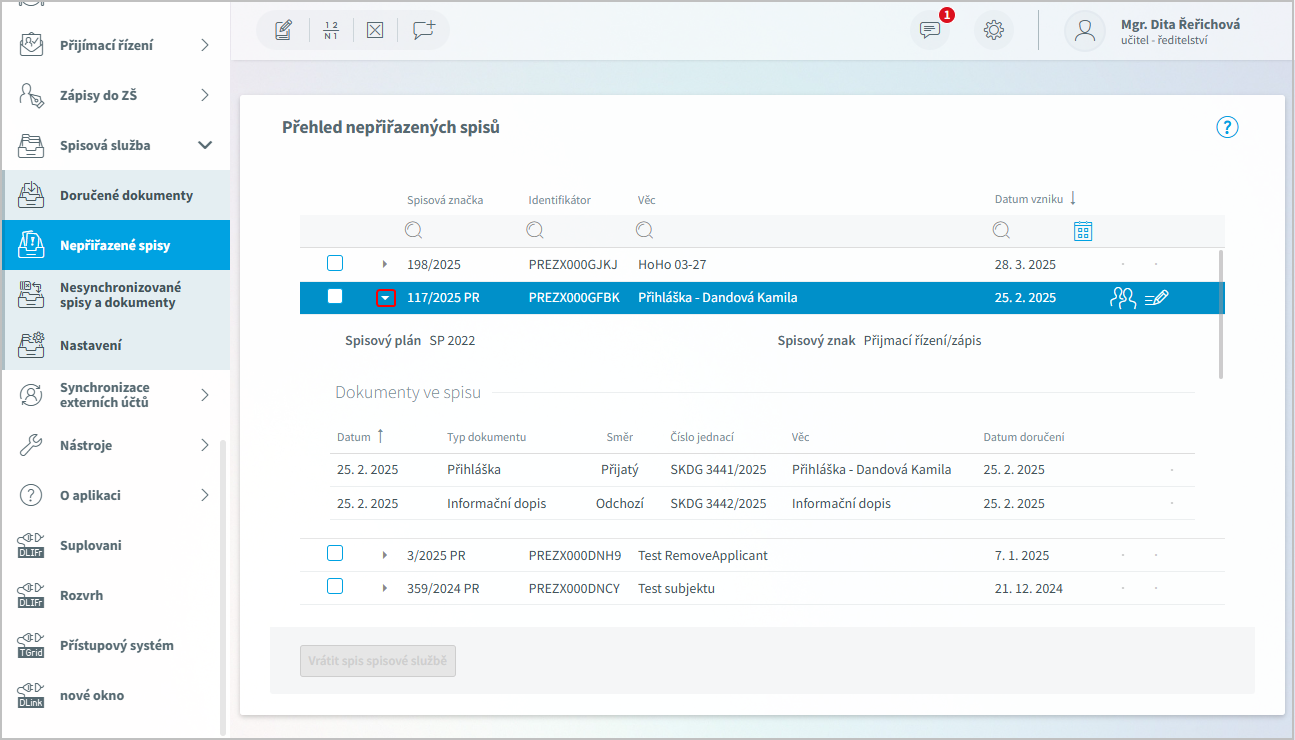Image resolution: width=1295 pixels, height=740 pixels.
Task: Click the Doručené dokumenty icon
Action: [32, 195]
